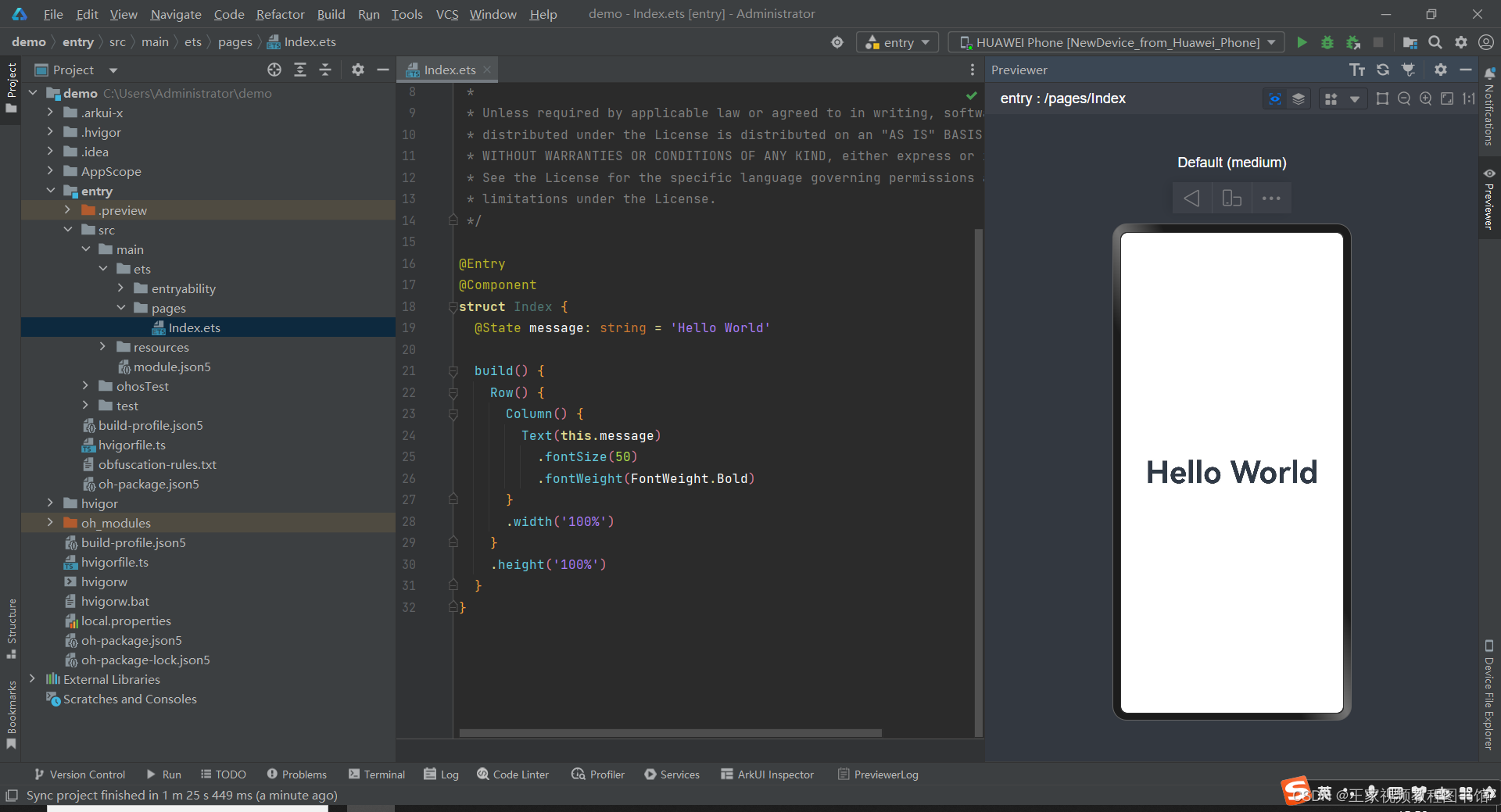Start debugging with the green bug icon

click(1327, 42)
